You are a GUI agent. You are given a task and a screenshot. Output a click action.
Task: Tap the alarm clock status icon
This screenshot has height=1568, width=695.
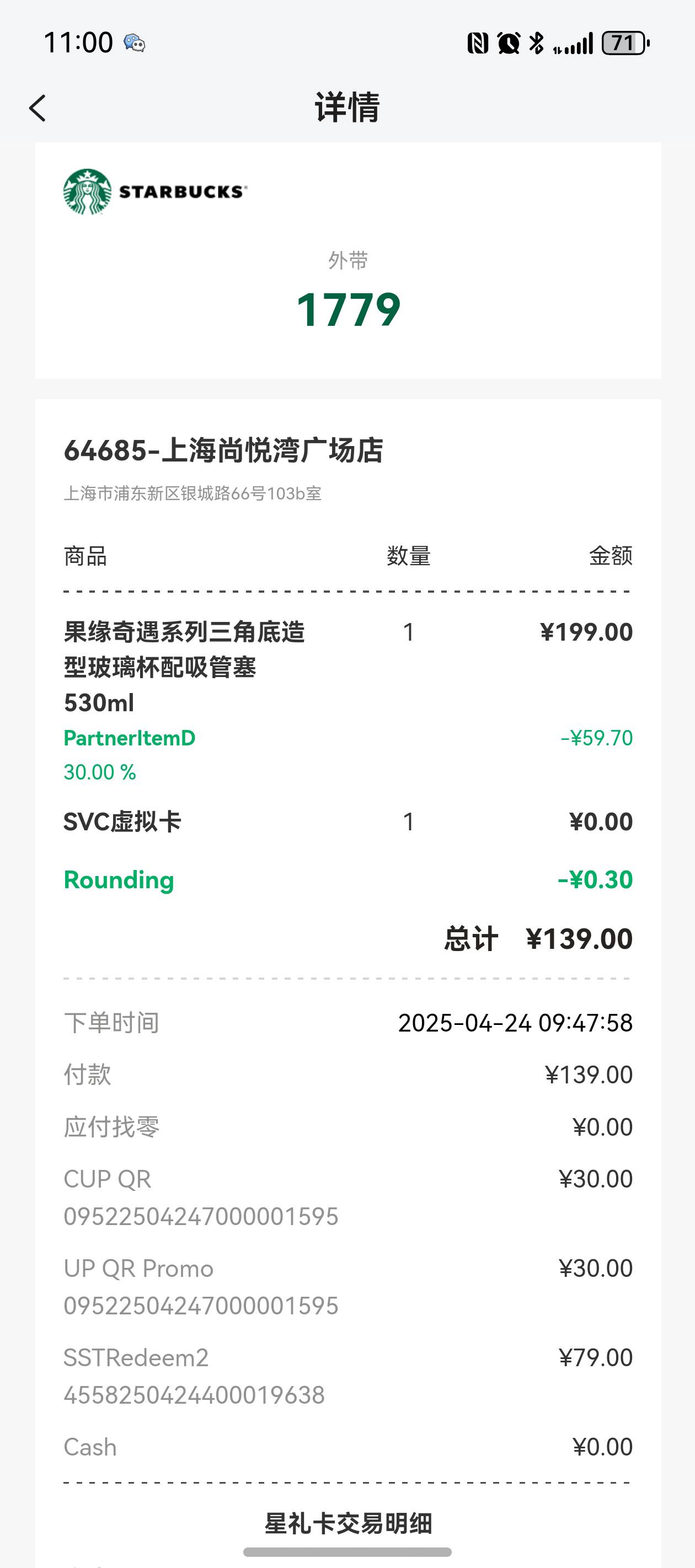(509, 43)
